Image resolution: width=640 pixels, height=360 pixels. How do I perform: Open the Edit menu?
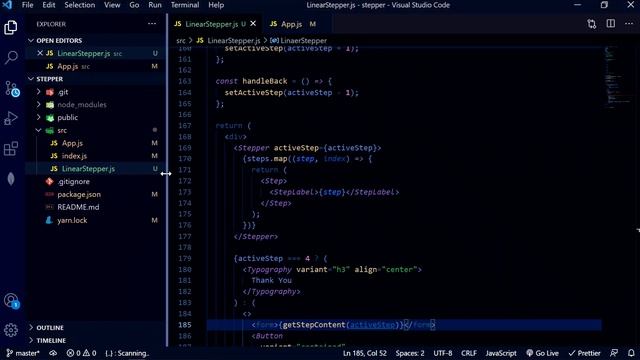coord(49,5)
